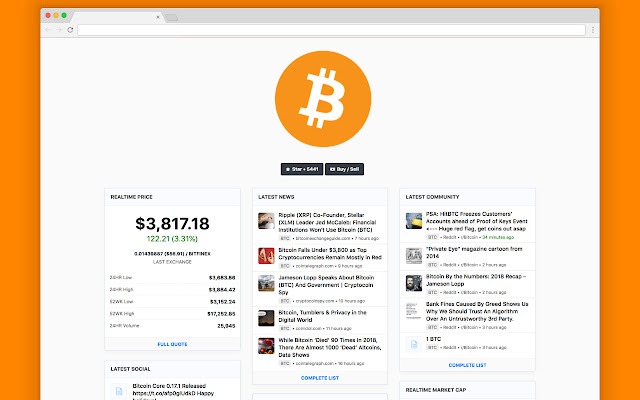Open PSA HitBTC Freezes Customers' post

pyautogui.click(x=477, y=221)
